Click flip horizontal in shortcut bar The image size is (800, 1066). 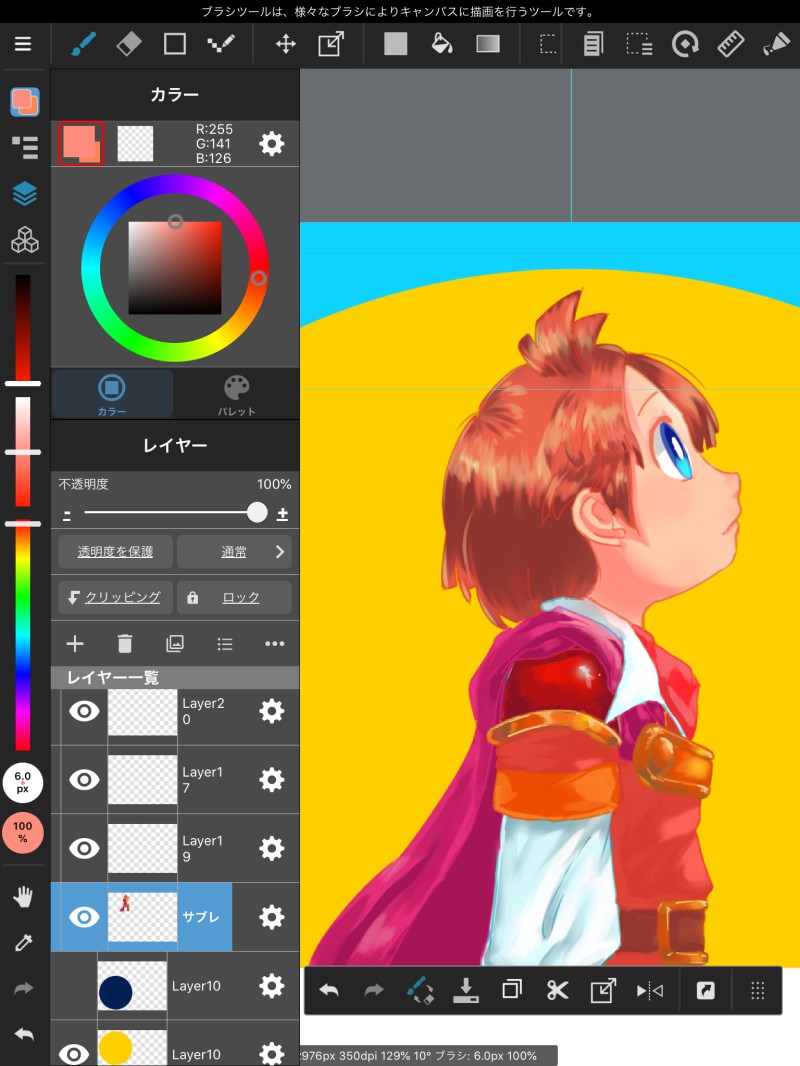pos(649,991)
